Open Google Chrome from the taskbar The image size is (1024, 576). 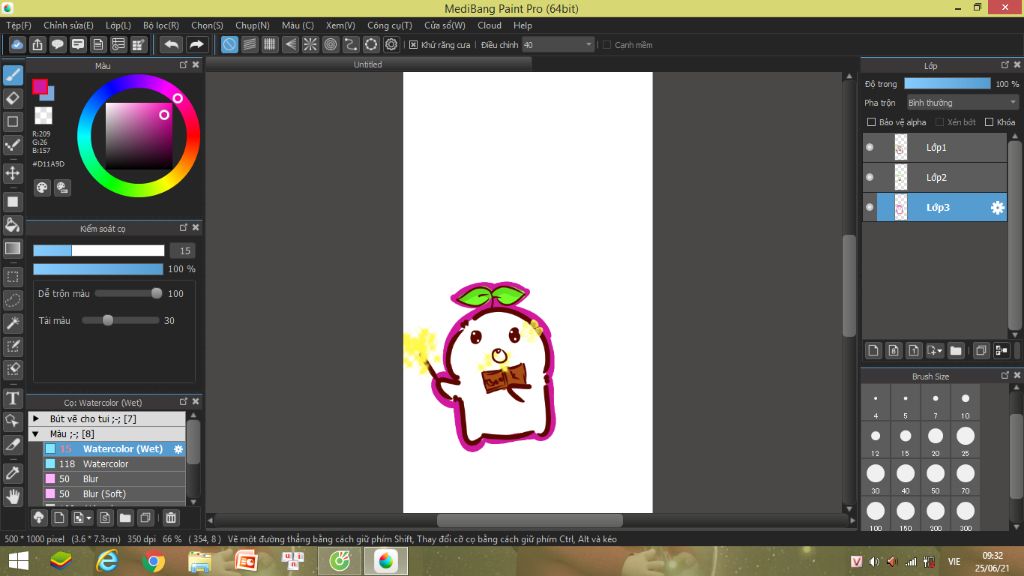point(153,561)
